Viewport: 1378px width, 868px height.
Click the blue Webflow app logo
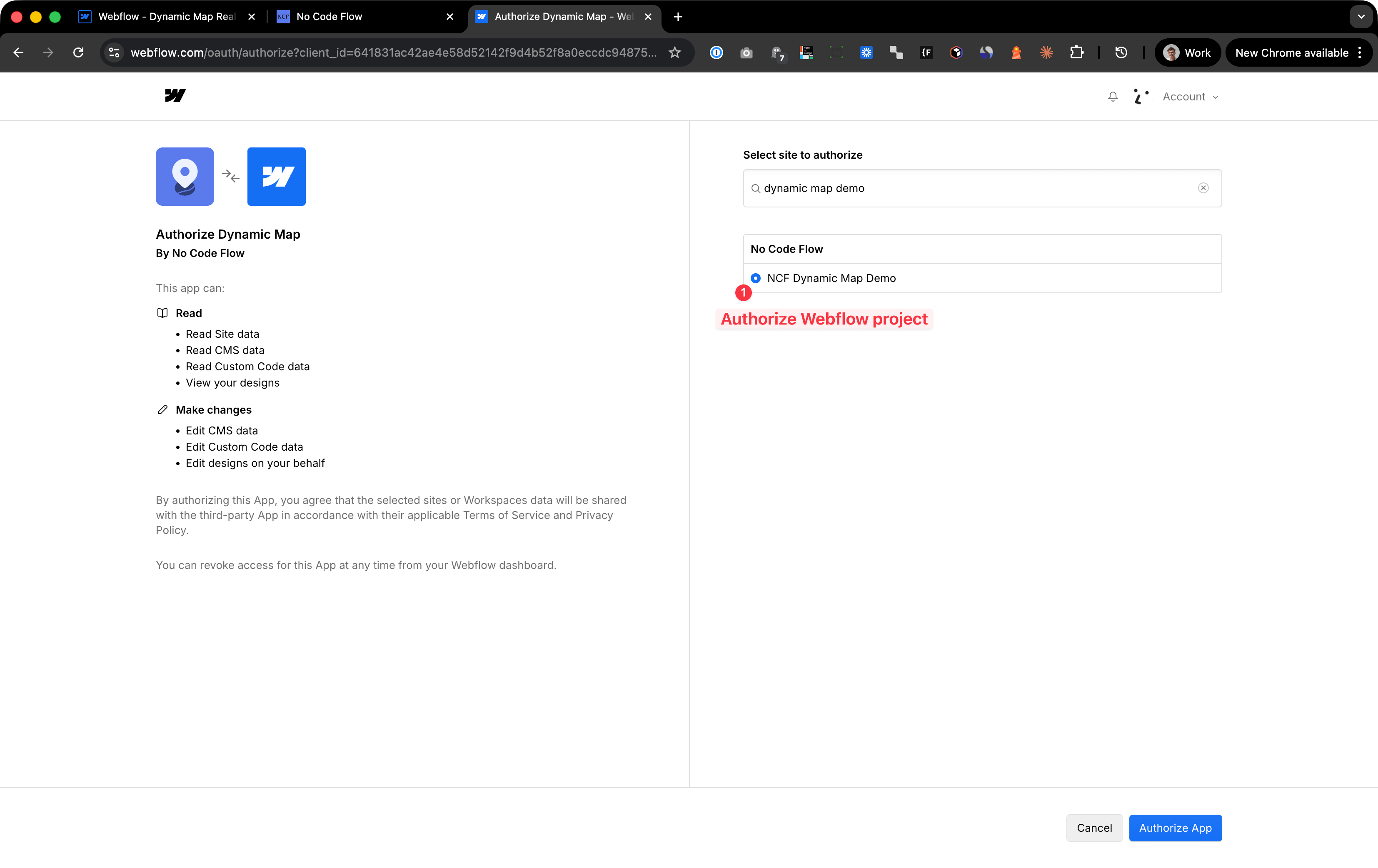coord(276,176)
